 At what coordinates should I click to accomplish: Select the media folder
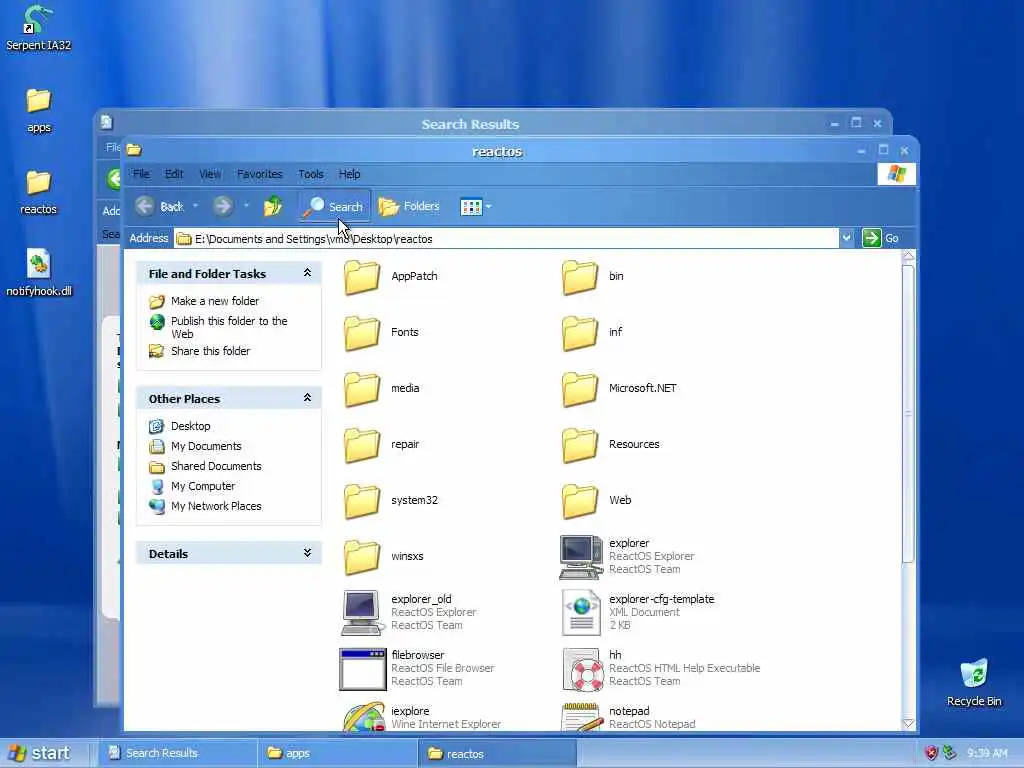point(381,389)
